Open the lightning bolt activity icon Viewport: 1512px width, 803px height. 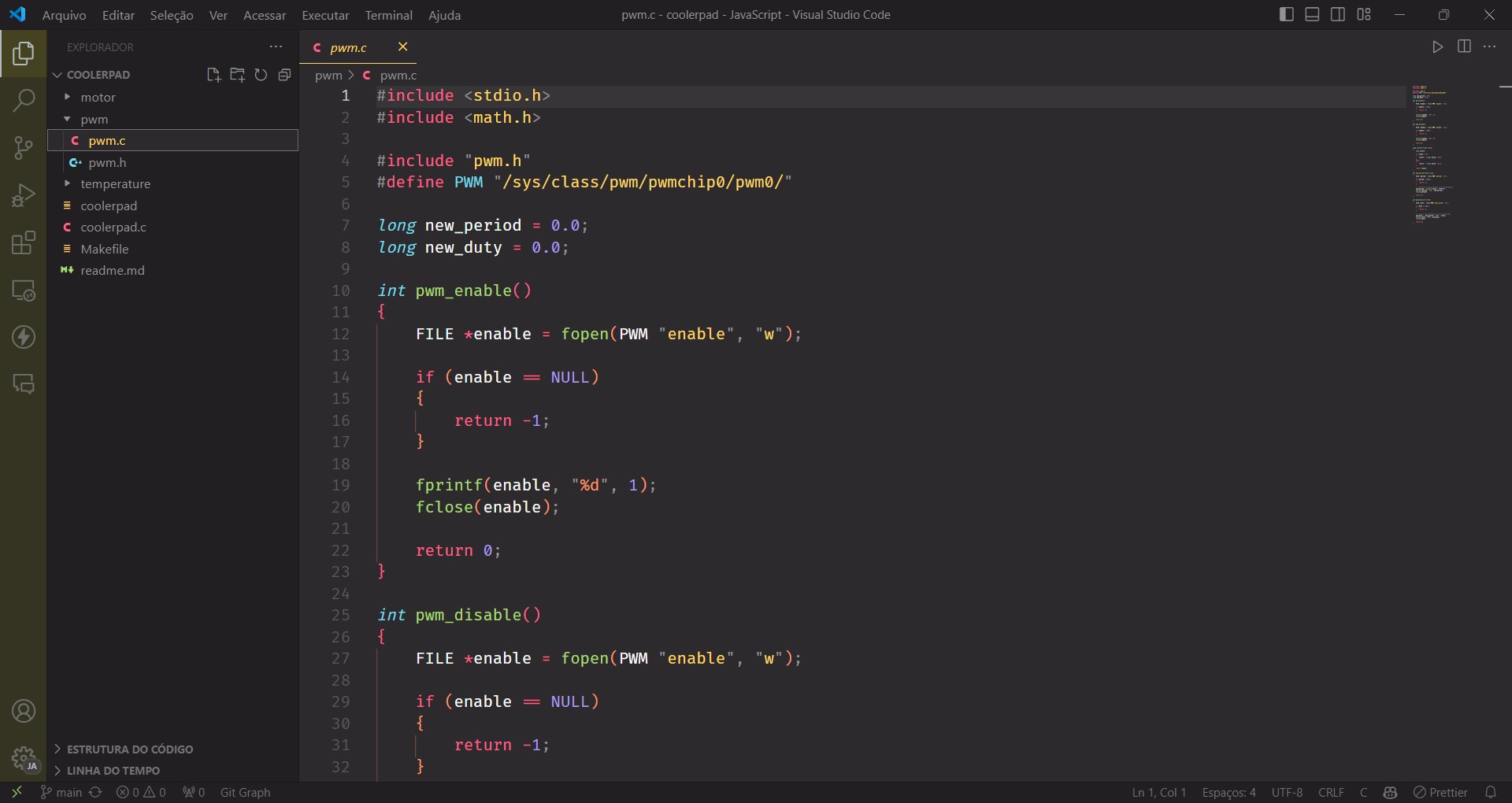point(24,337)
